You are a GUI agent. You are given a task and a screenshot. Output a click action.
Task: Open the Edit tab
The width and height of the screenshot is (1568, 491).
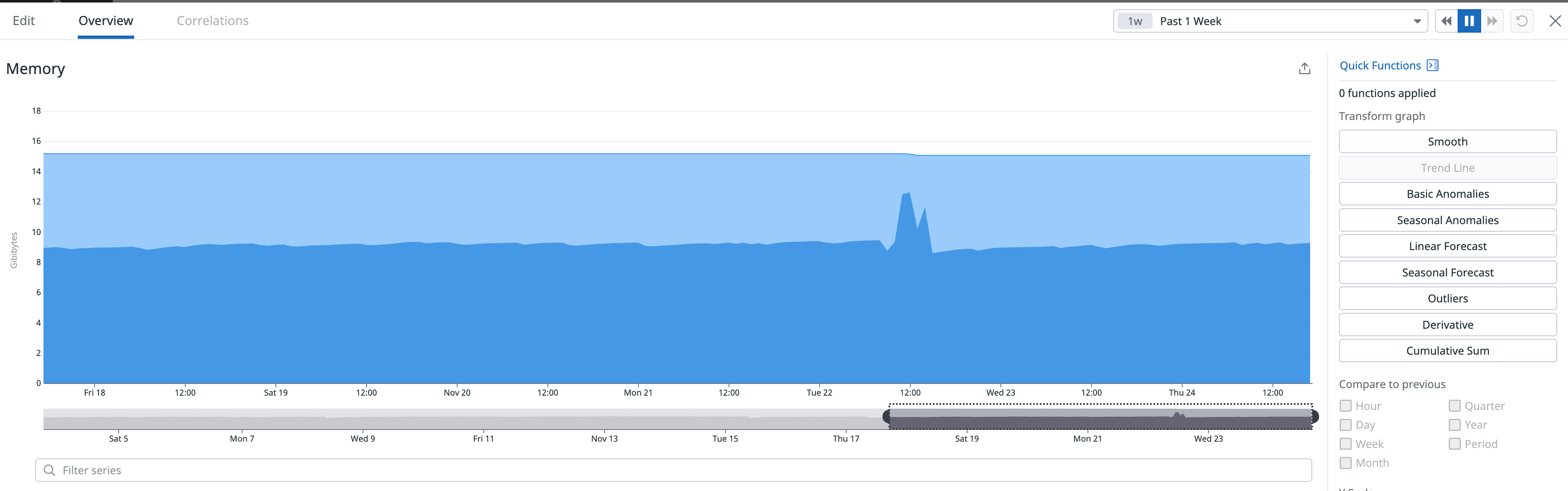tap(24, 20)
